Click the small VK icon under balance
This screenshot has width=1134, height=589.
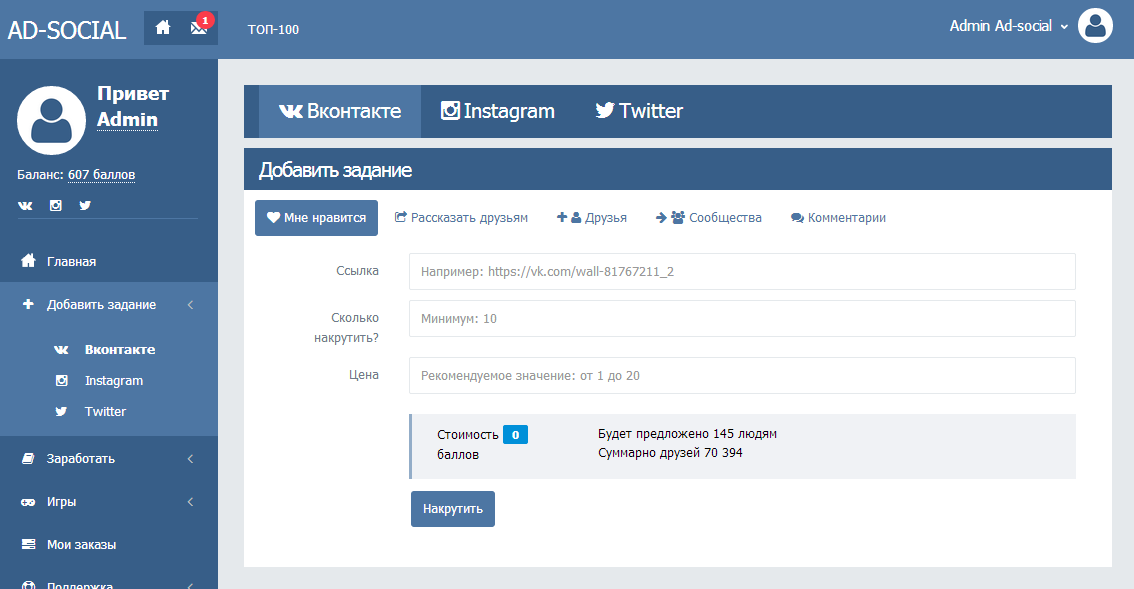tap(25, 205)
